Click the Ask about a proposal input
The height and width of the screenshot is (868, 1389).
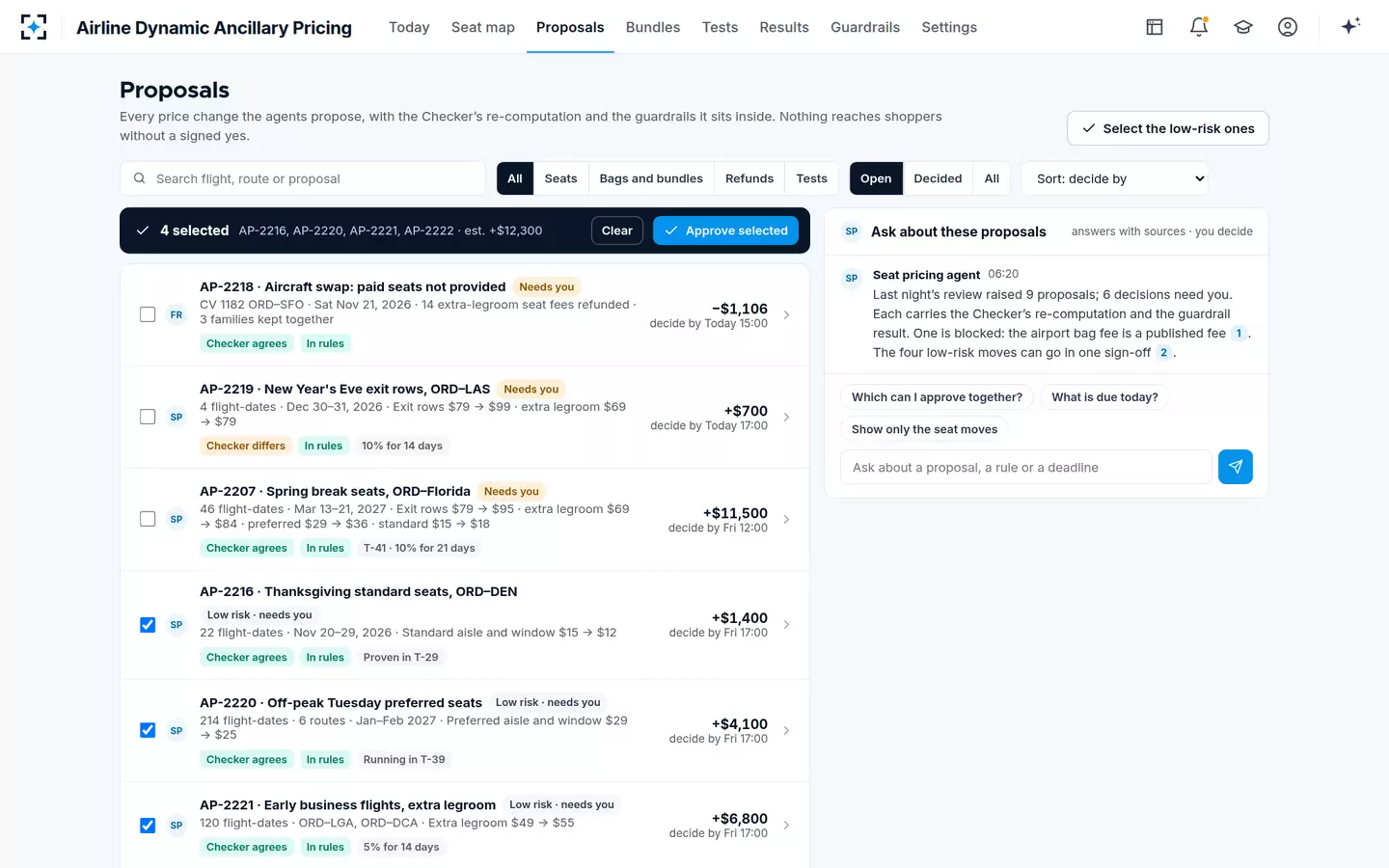[x=1025, y=467]
